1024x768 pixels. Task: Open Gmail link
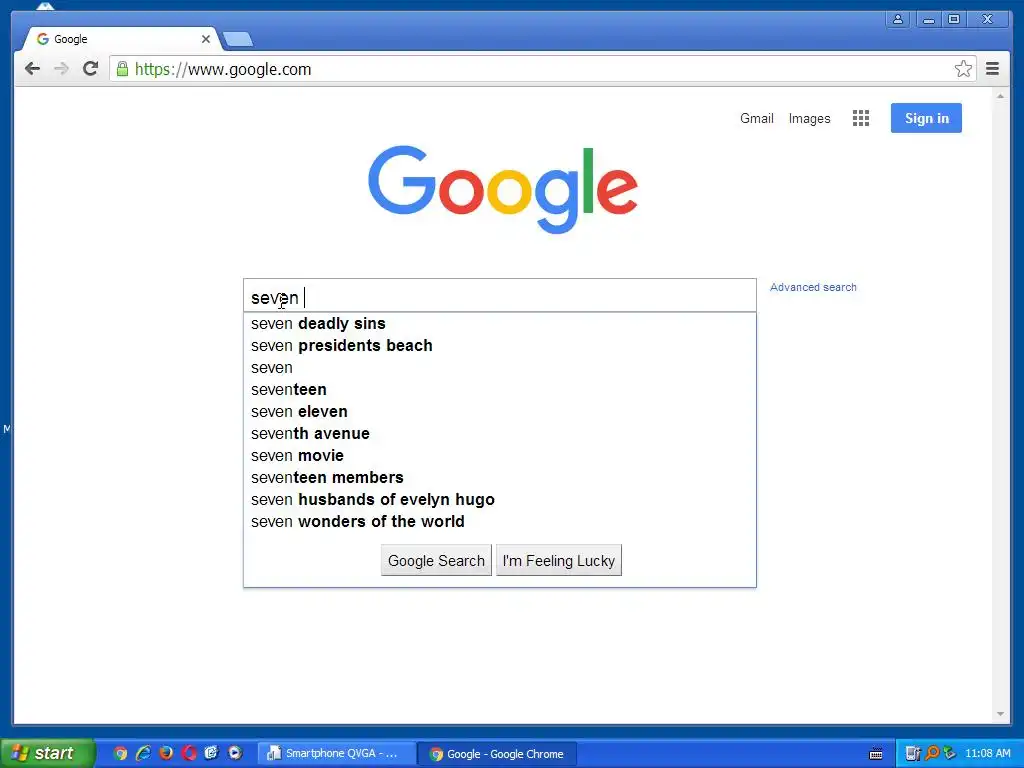[756, 118]
